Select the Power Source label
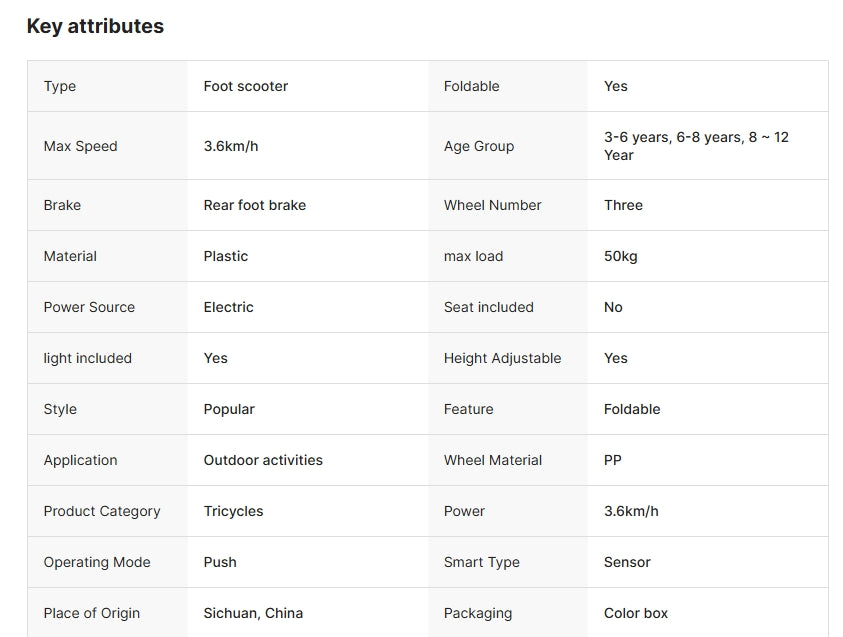This screenshot has height=637, width=843. point(89,307)
